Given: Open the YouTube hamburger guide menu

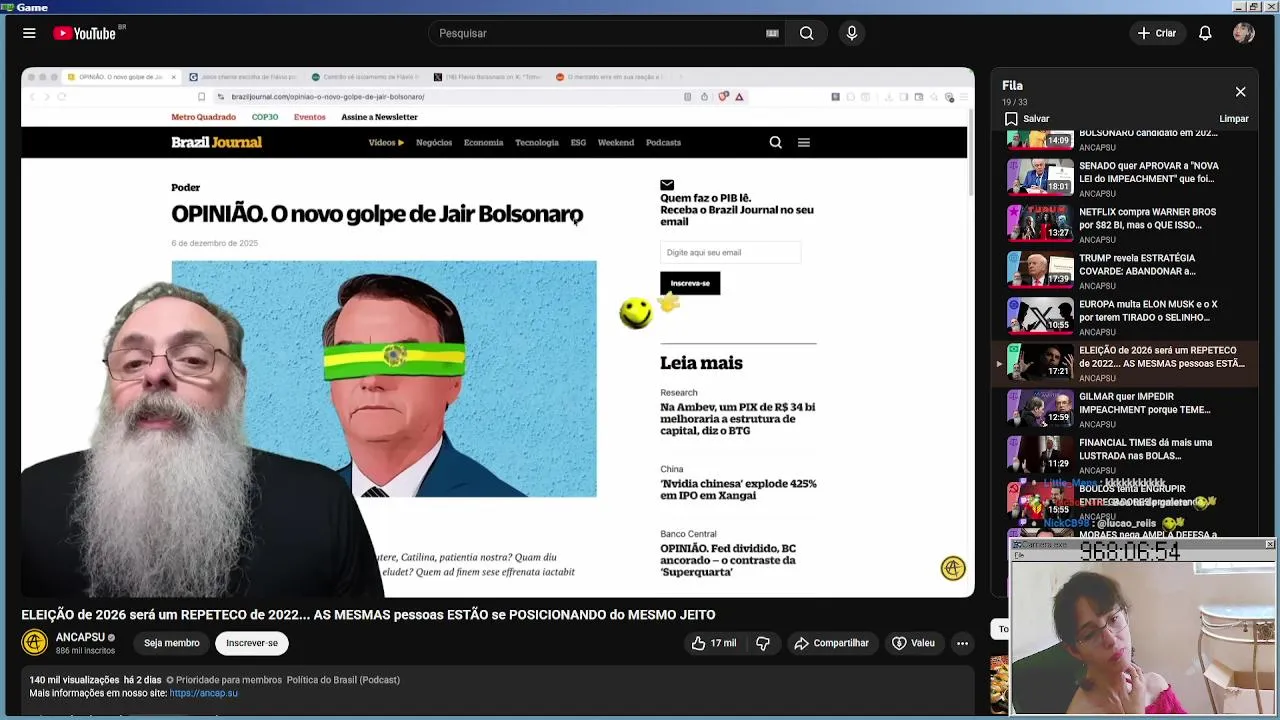Looking at the screenshot, I should [x=29, y=33].
